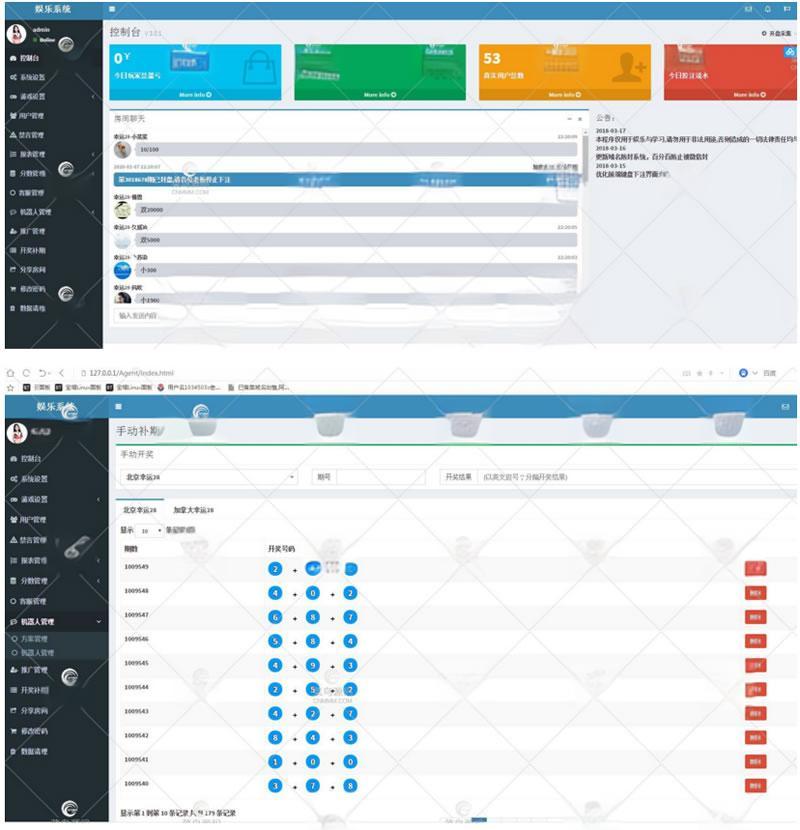Collapse the 机器人管理 sidebar submenu in lower panel
800x830 pixels.
(x=97, y=621)
